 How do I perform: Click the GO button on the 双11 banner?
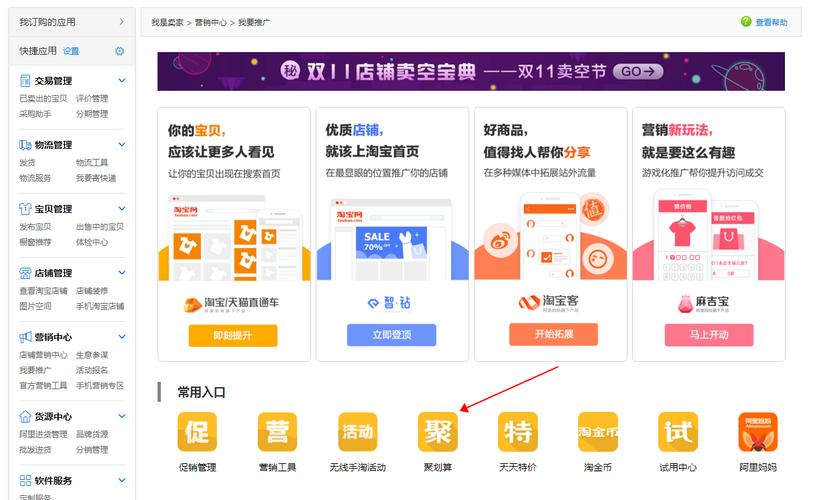coord(638,71)
